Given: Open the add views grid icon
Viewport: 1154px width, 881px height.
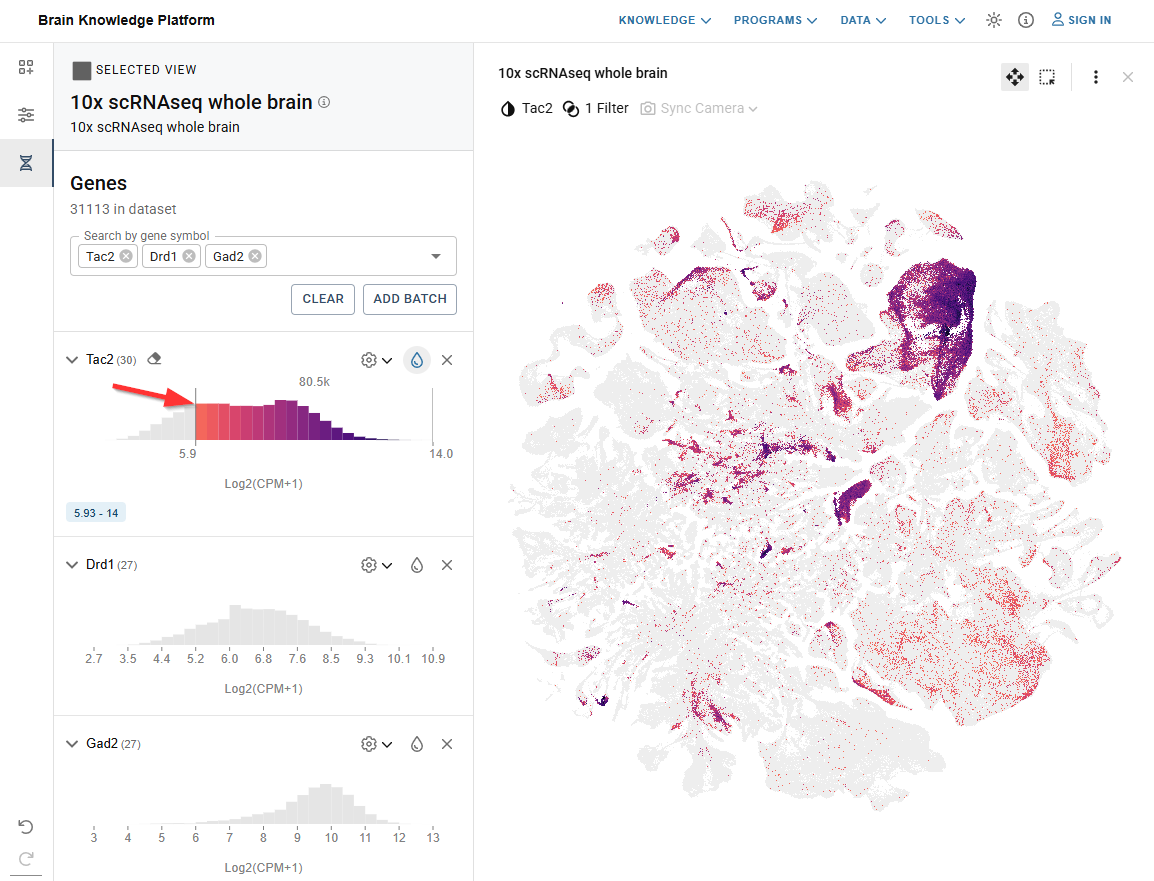Looking at the screenshot, I should (26, 68).
